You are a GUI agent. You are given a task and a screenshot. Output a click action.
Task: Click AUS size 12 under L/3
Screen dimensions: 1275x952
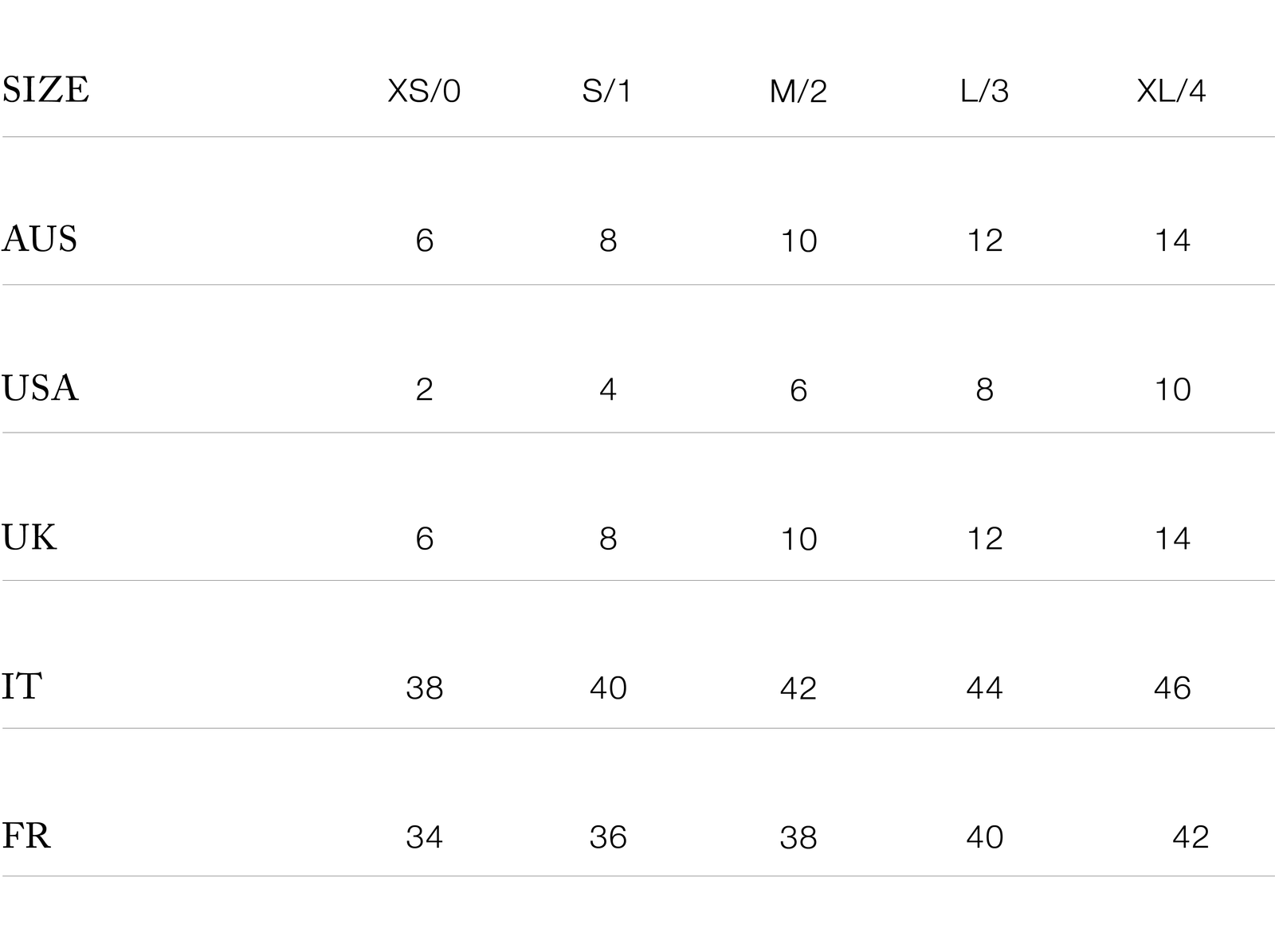(985, 240)
